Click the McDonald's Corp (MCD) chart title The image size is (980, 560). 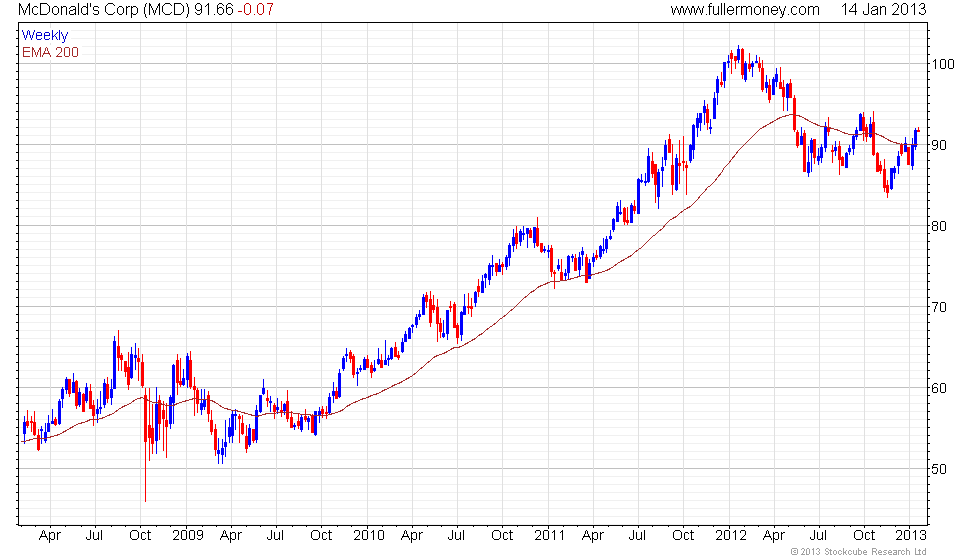(x=104, y=10)
